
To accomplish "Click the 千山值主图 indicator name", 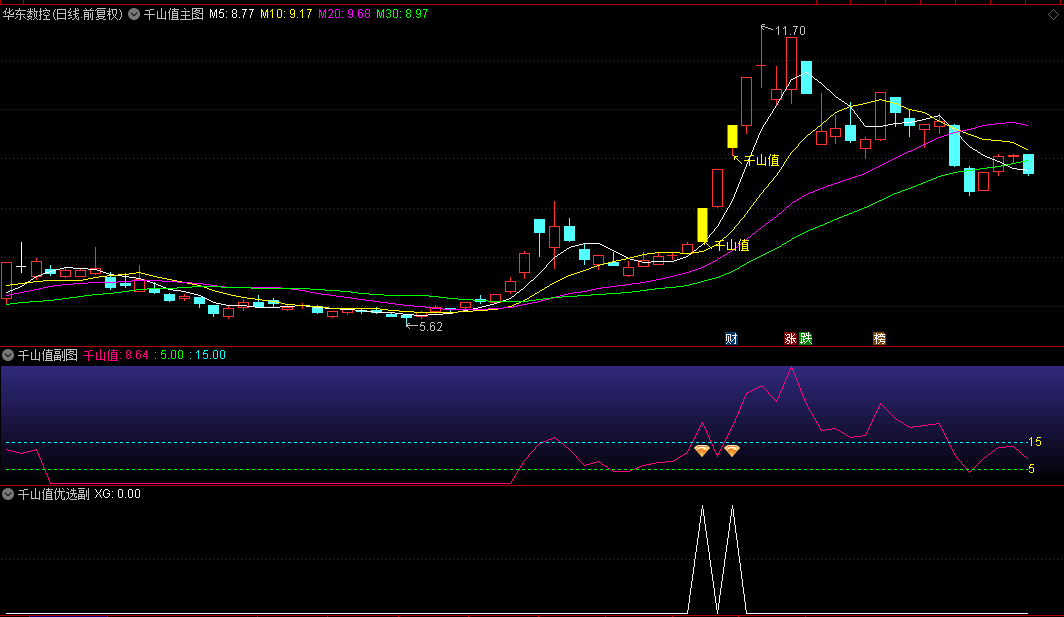I will coord(173,14).
